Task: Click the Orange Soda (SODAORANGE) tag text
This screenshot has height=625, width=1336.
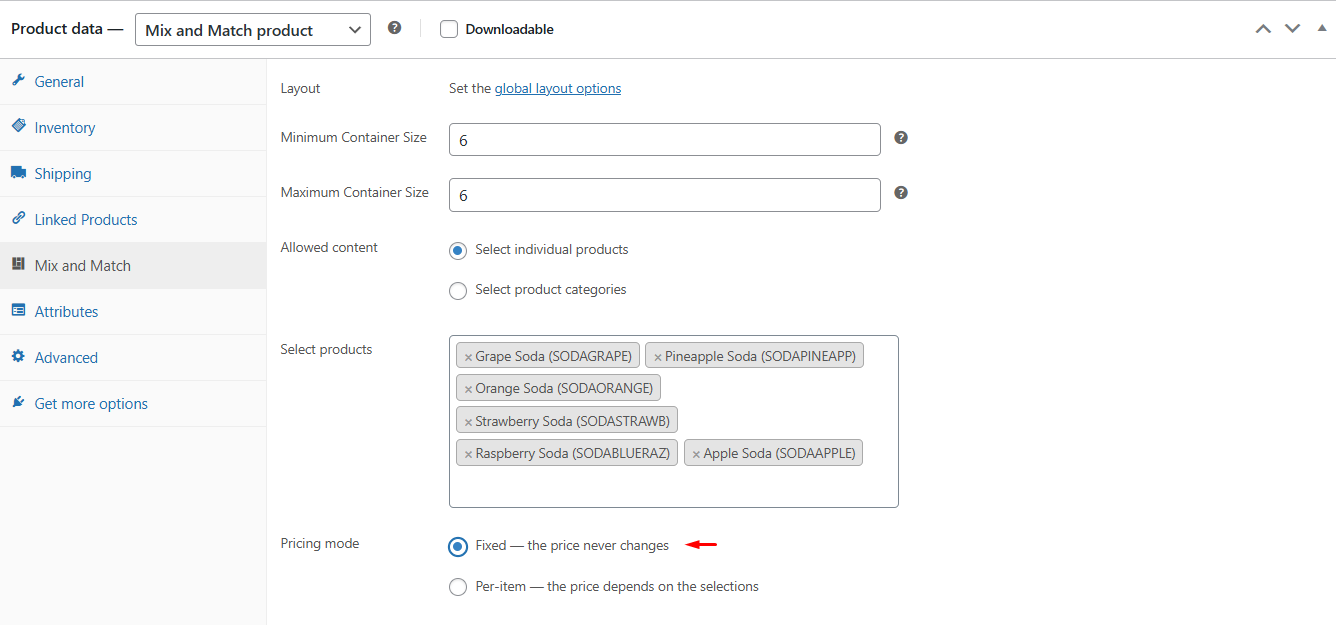Action: 564,388
